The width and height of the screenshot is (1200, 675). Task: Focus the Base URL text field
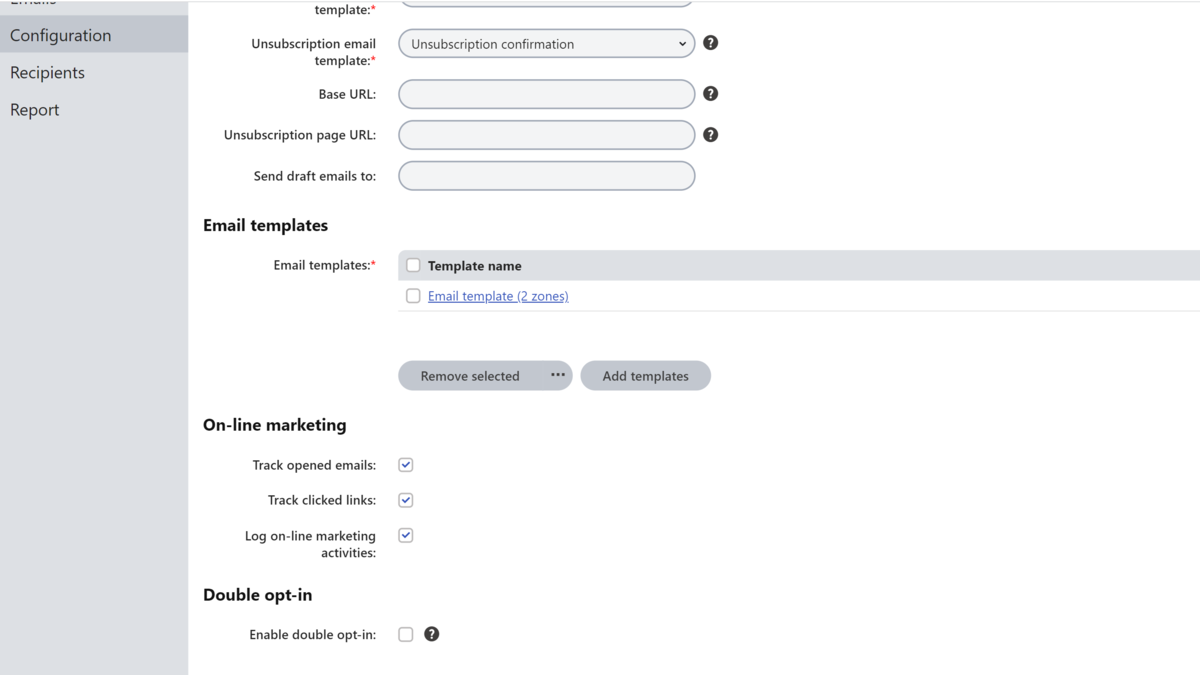pos(546,94)
